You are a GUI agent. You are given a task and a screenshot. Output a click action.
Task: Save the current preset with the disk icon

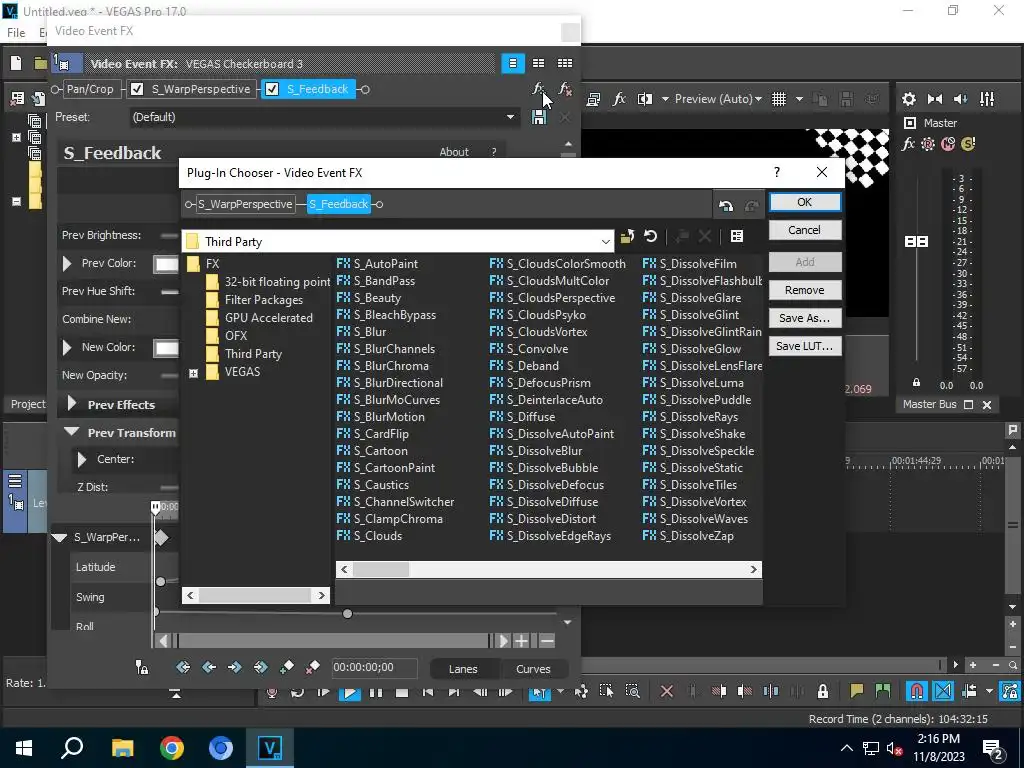(539, 118)
